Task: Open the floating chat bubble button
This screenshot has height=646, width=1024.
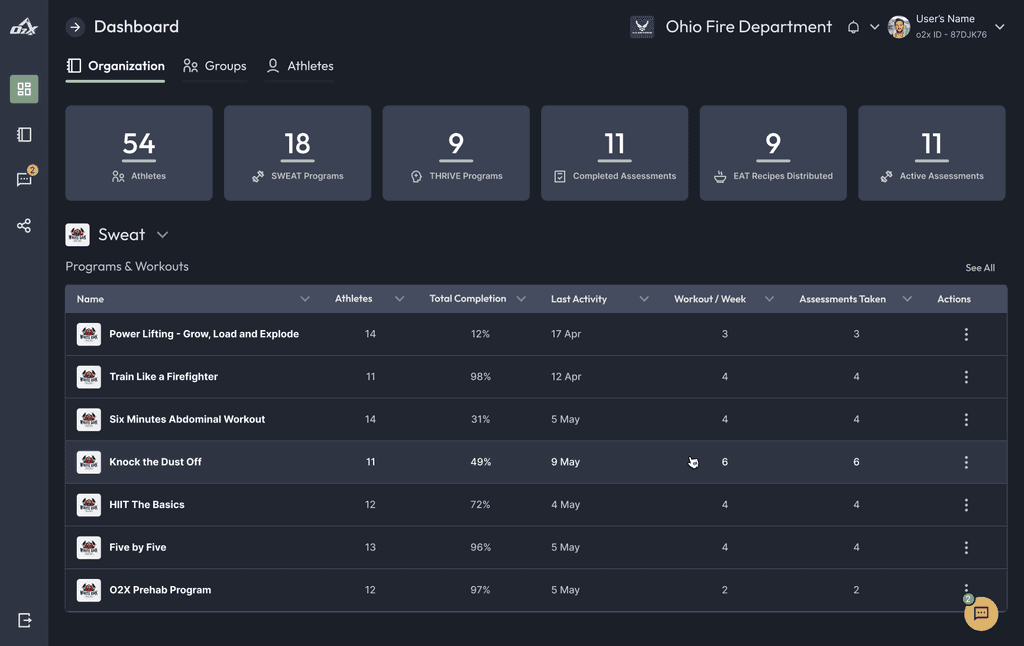Action: 981,613
